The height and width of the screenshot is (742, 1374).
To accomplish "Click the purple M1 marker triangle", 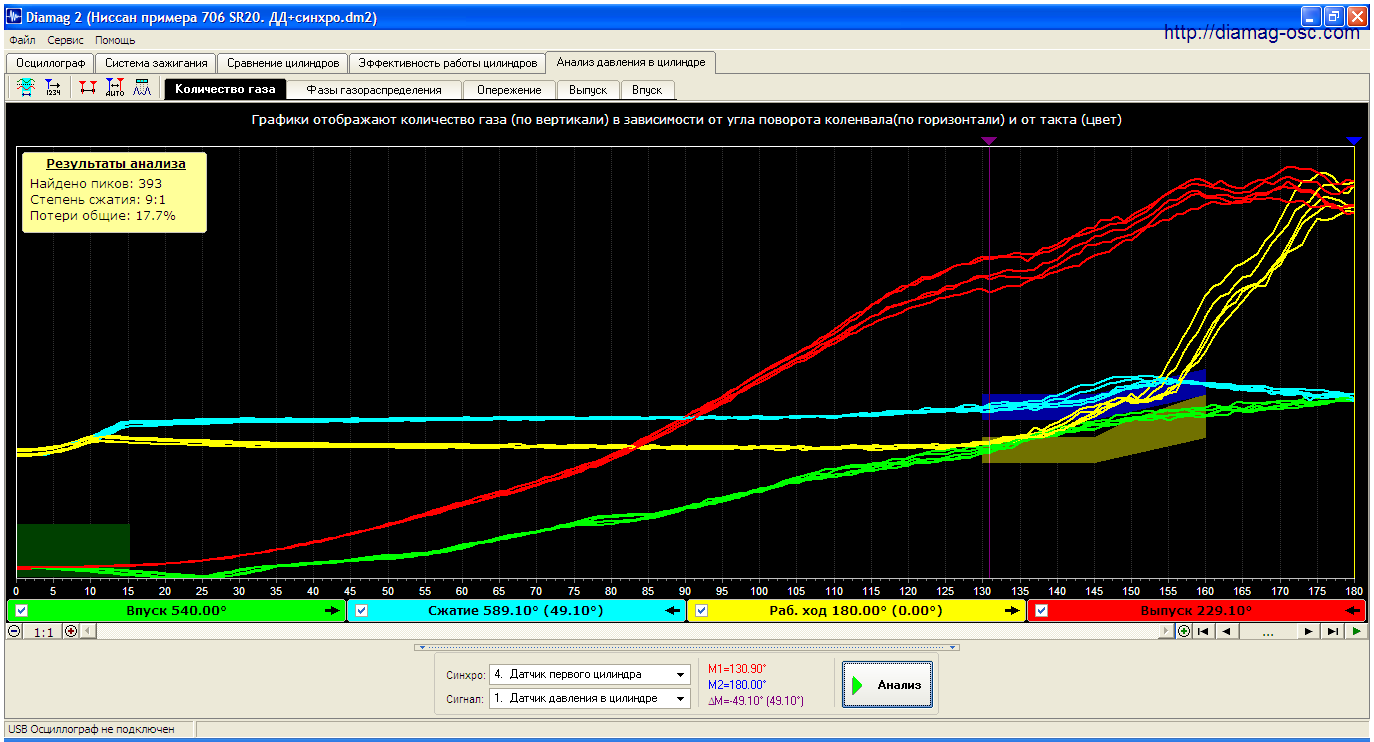I will pyautogui.click(x=989, y=142).
